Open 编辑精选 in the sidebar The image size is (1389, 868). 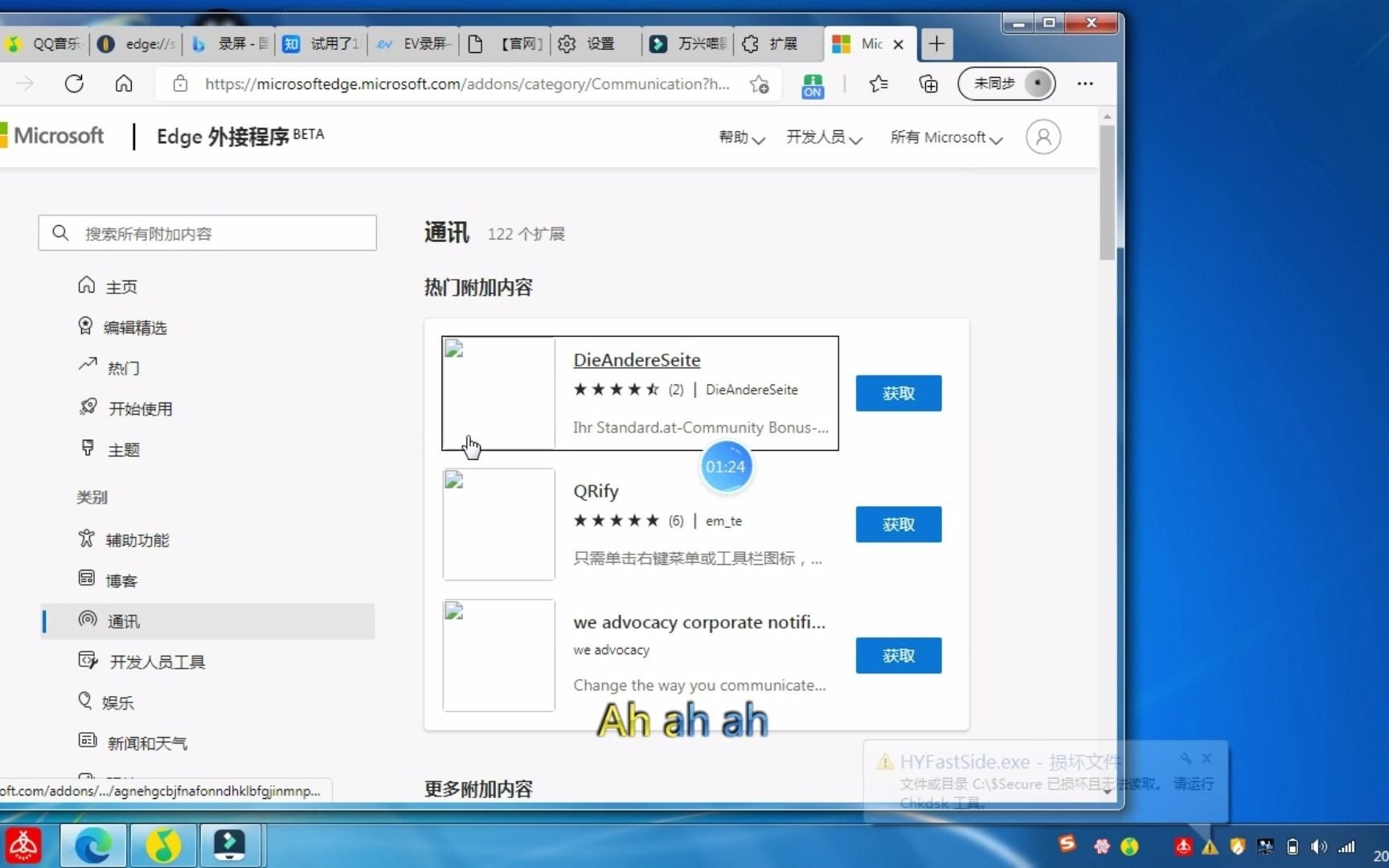pos(122,327)
